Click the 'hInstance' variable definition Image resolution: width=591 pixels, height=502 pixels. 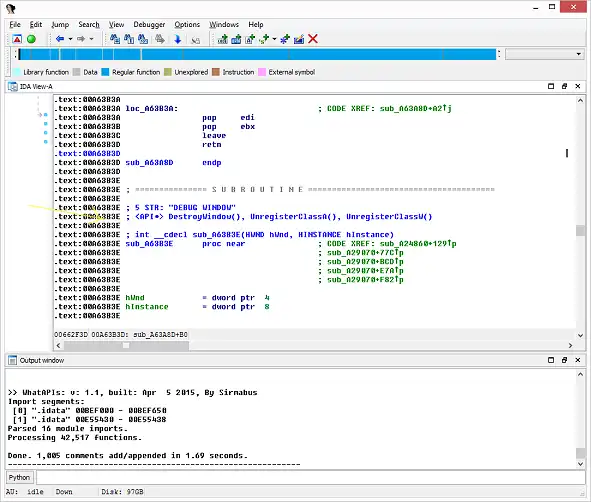(147, 307)
